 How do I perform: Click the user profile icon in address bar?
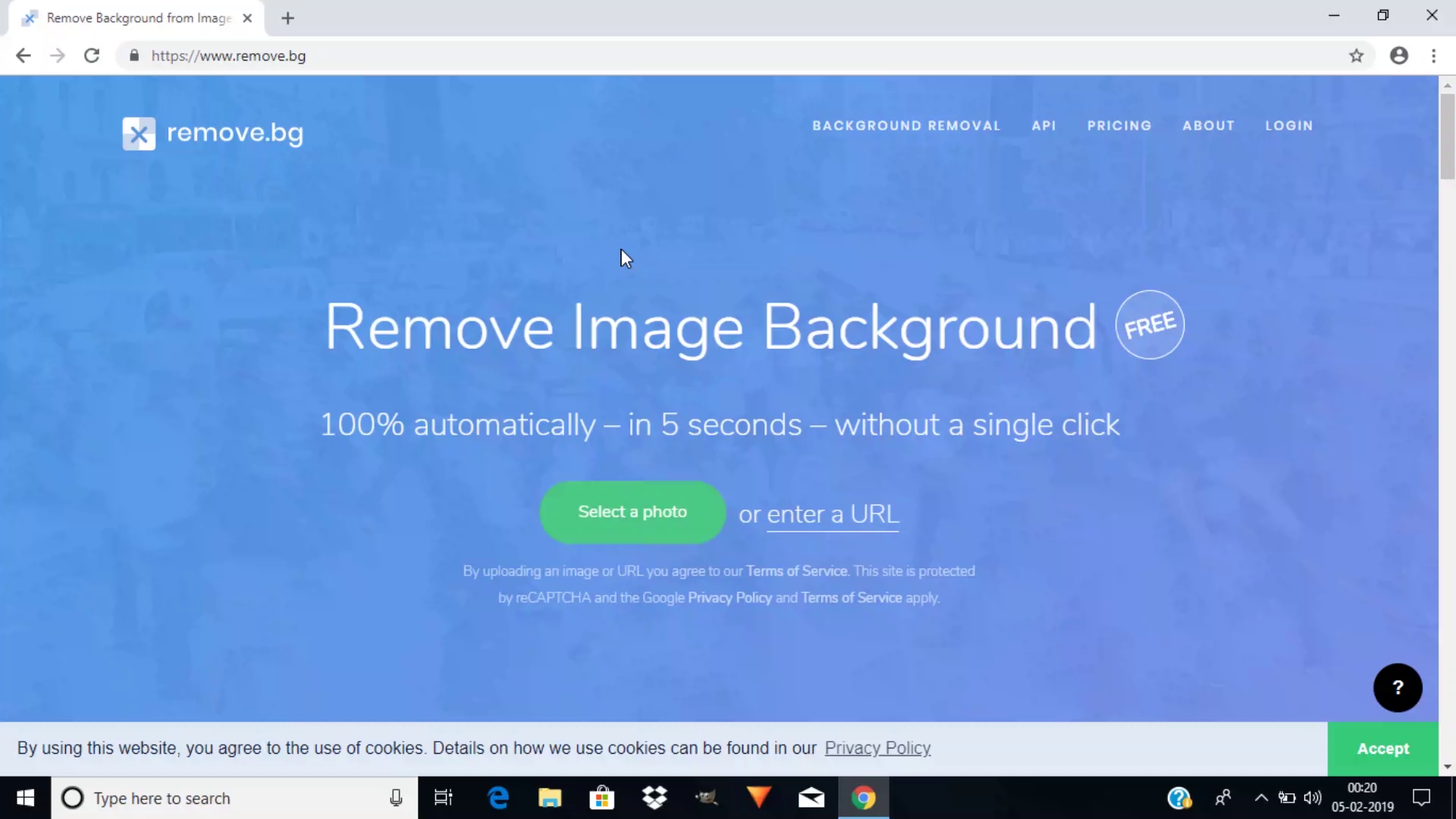click(x=1399, y=55)
